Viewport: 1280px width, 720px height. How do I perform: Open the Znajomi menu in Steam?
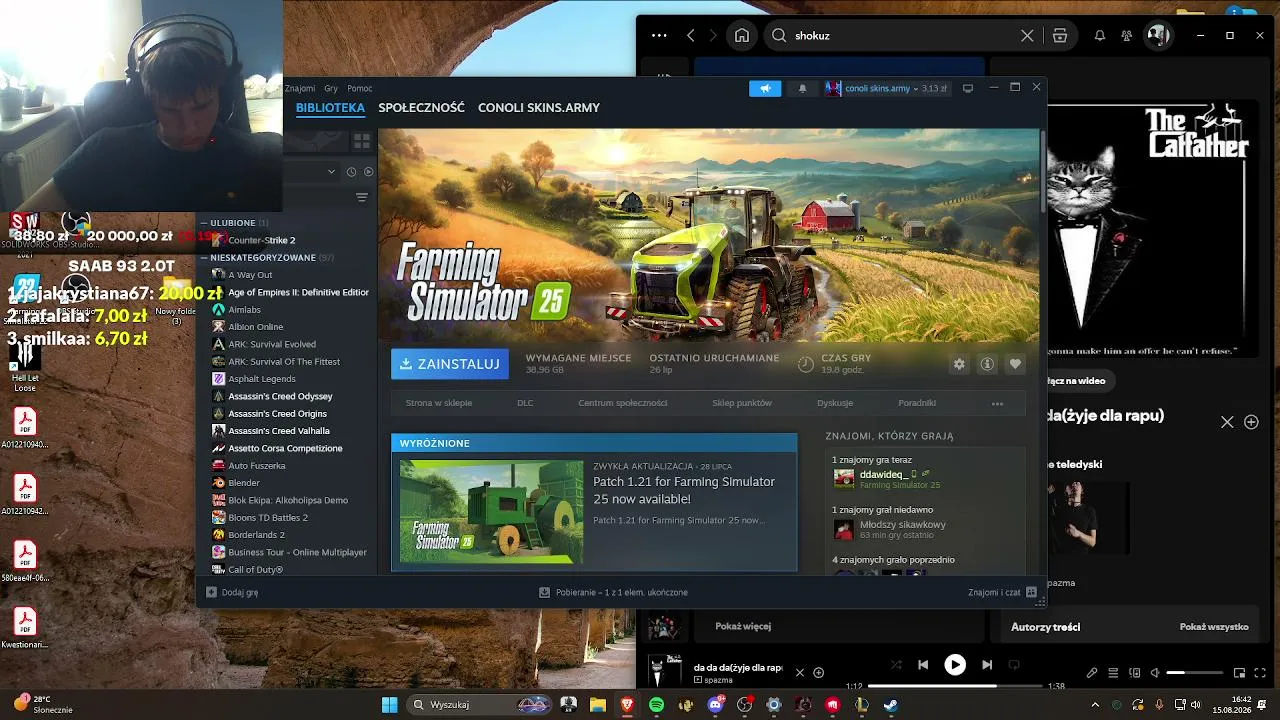point(300,88)
